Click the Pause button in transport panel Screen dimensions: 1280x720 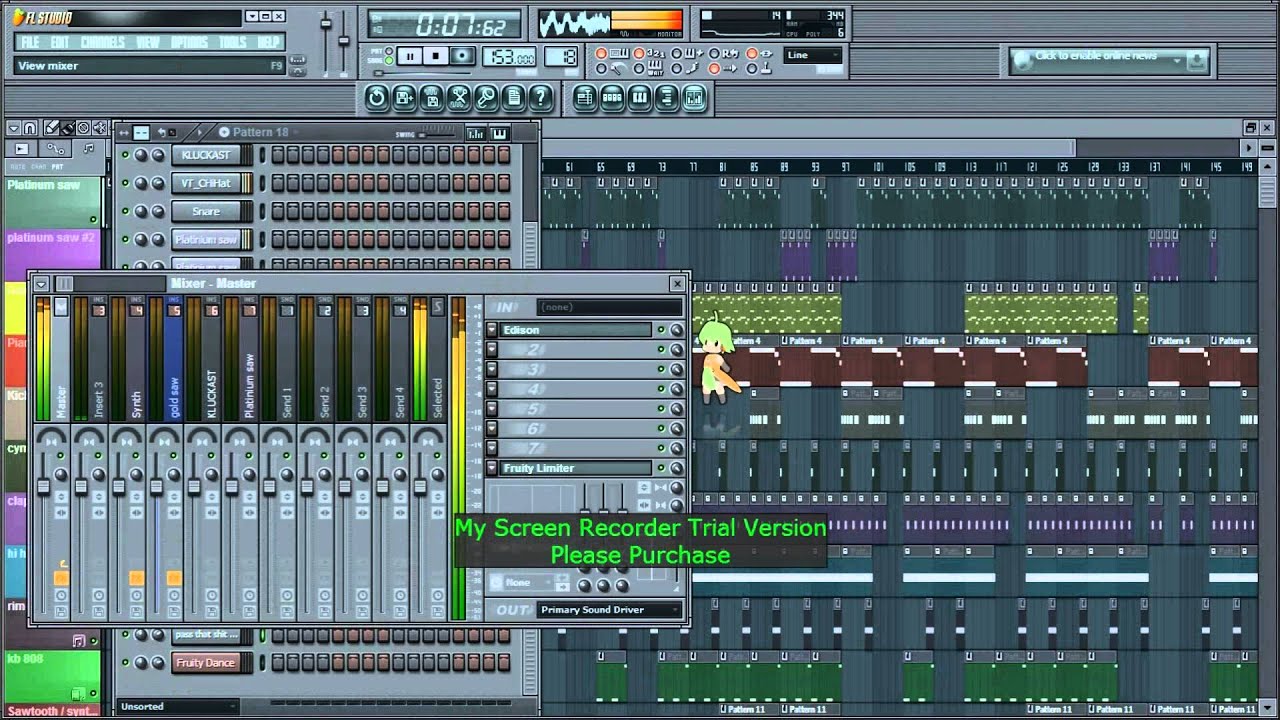[410, 56]
